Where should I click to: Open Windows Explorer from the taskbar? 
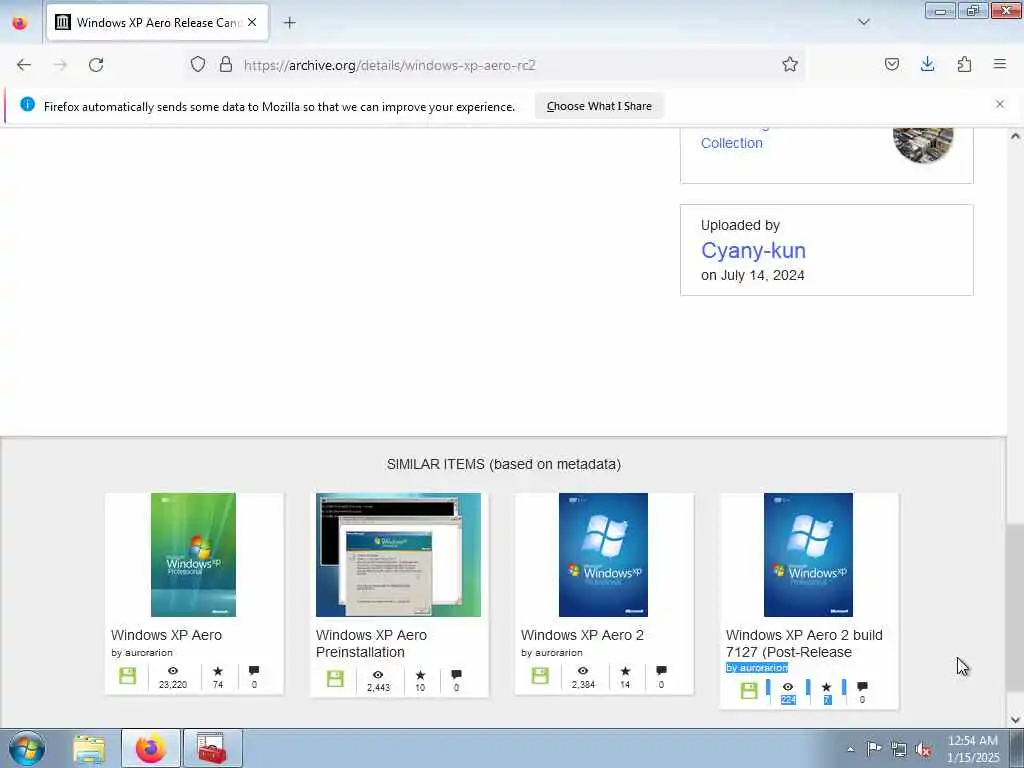pyautogui.click(x=89, y=748)
